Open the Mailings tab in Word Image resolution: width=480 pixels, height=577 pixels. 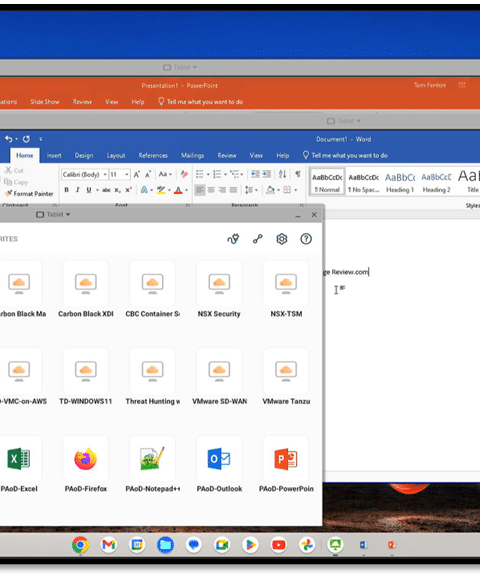click(x=193, y=156)
